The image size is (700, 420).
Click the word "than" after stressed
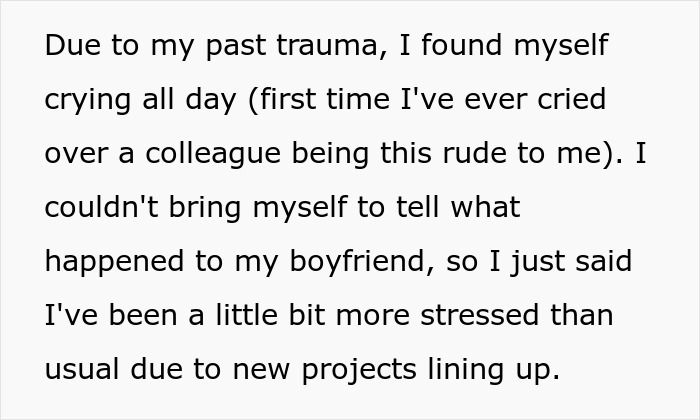click(x=578, y=315)
